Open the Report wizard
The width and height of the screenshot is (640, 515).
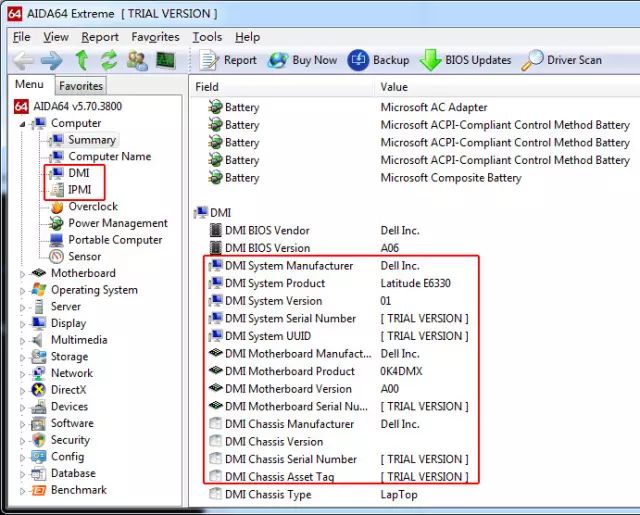click(x=228, y=60)
